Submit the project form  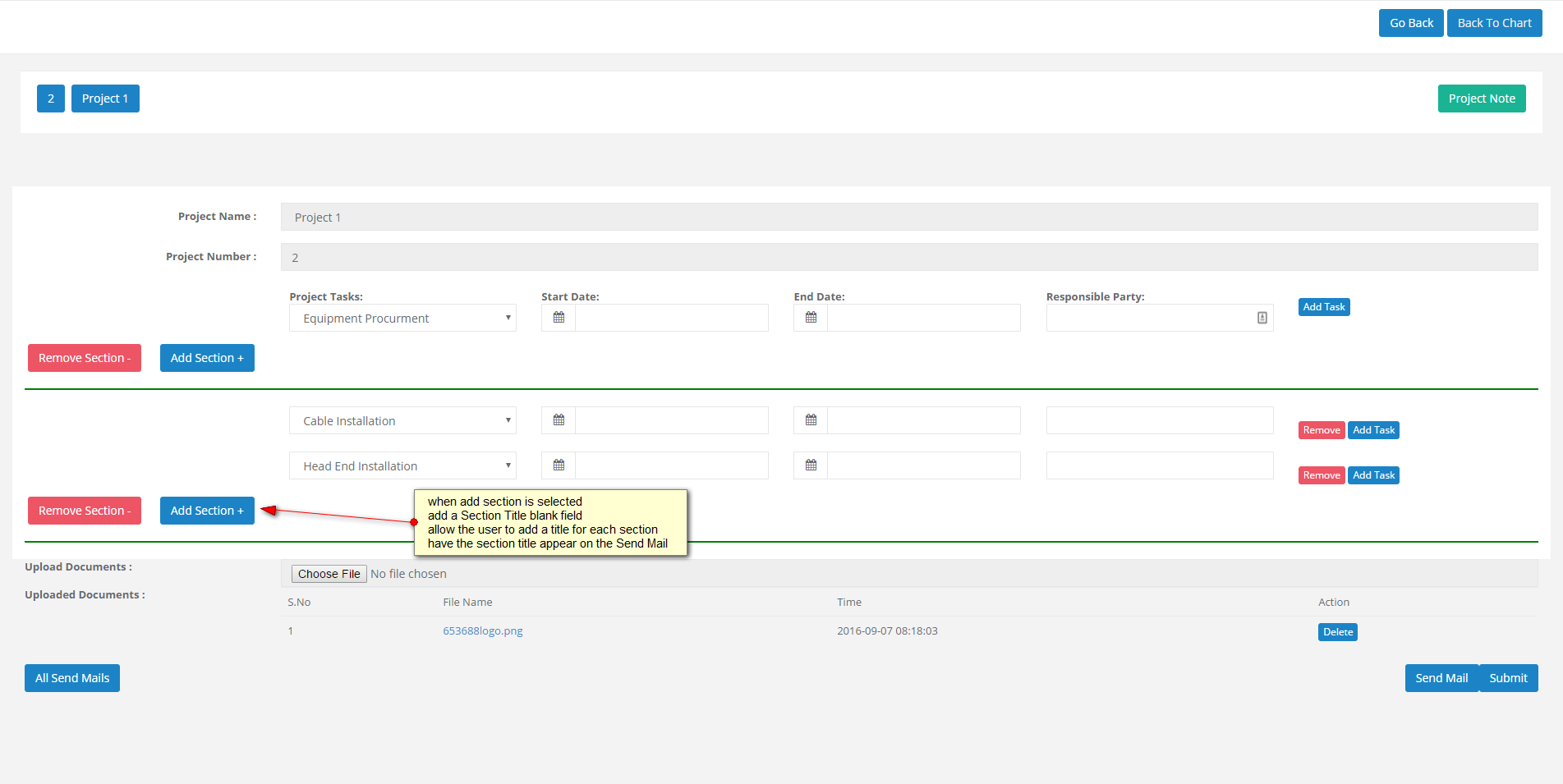[1508, 678]
